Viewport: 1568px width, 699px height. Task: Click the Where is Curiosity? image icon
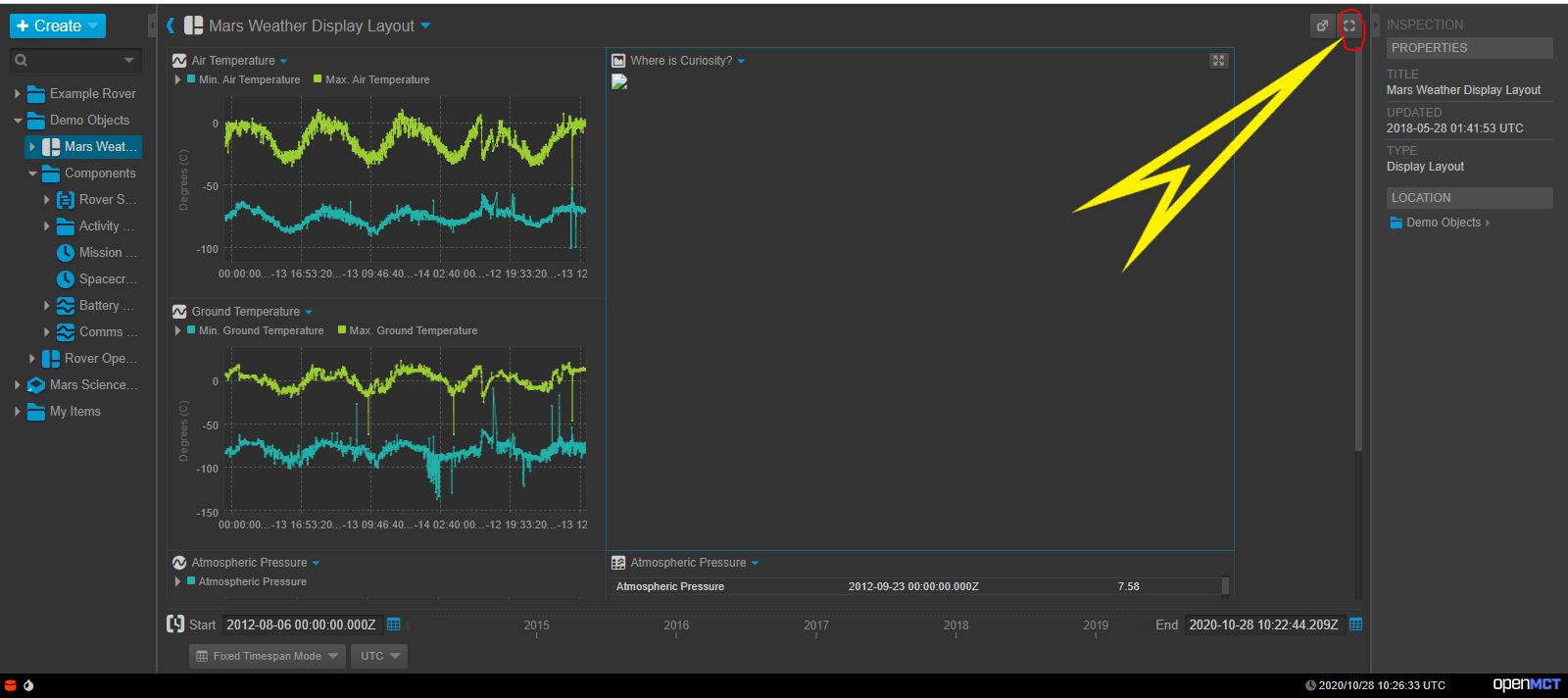618,61
